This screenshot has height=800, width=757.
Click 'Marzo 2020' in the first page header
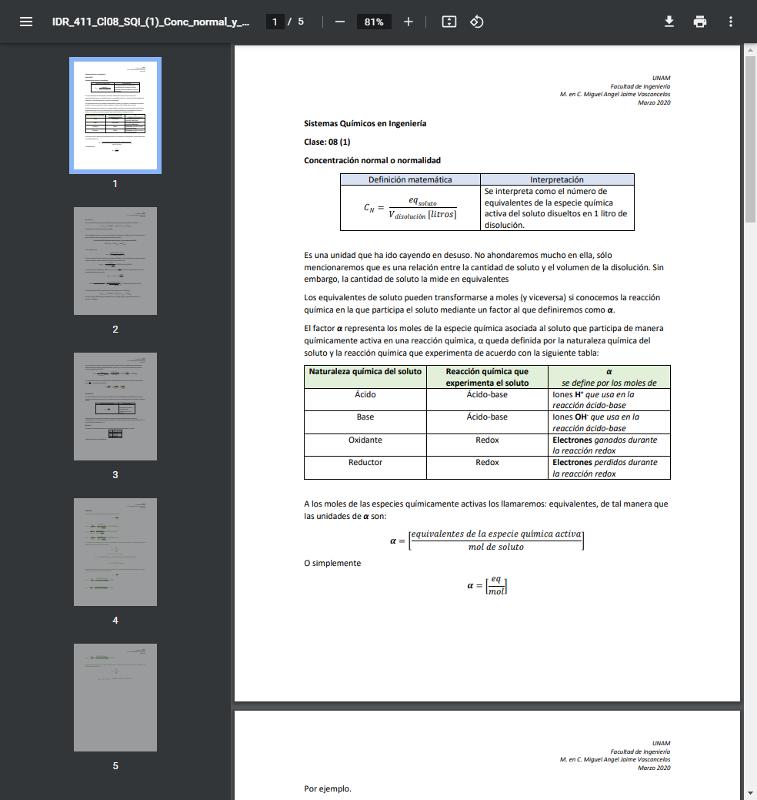(x=654, y=103)
